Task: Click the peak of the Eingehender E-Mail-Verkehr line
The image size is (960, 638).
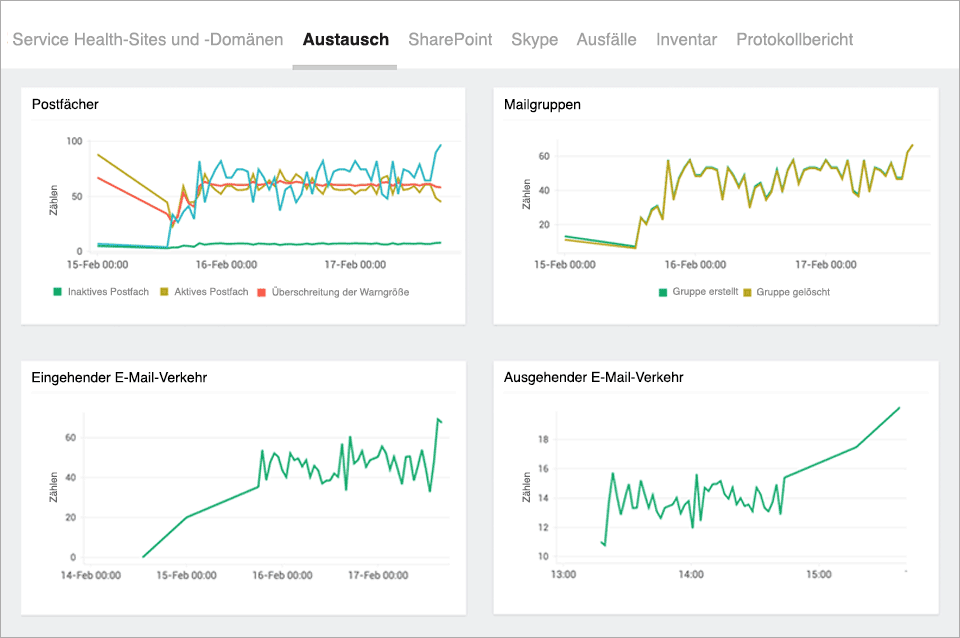Action: click(440, 420)
